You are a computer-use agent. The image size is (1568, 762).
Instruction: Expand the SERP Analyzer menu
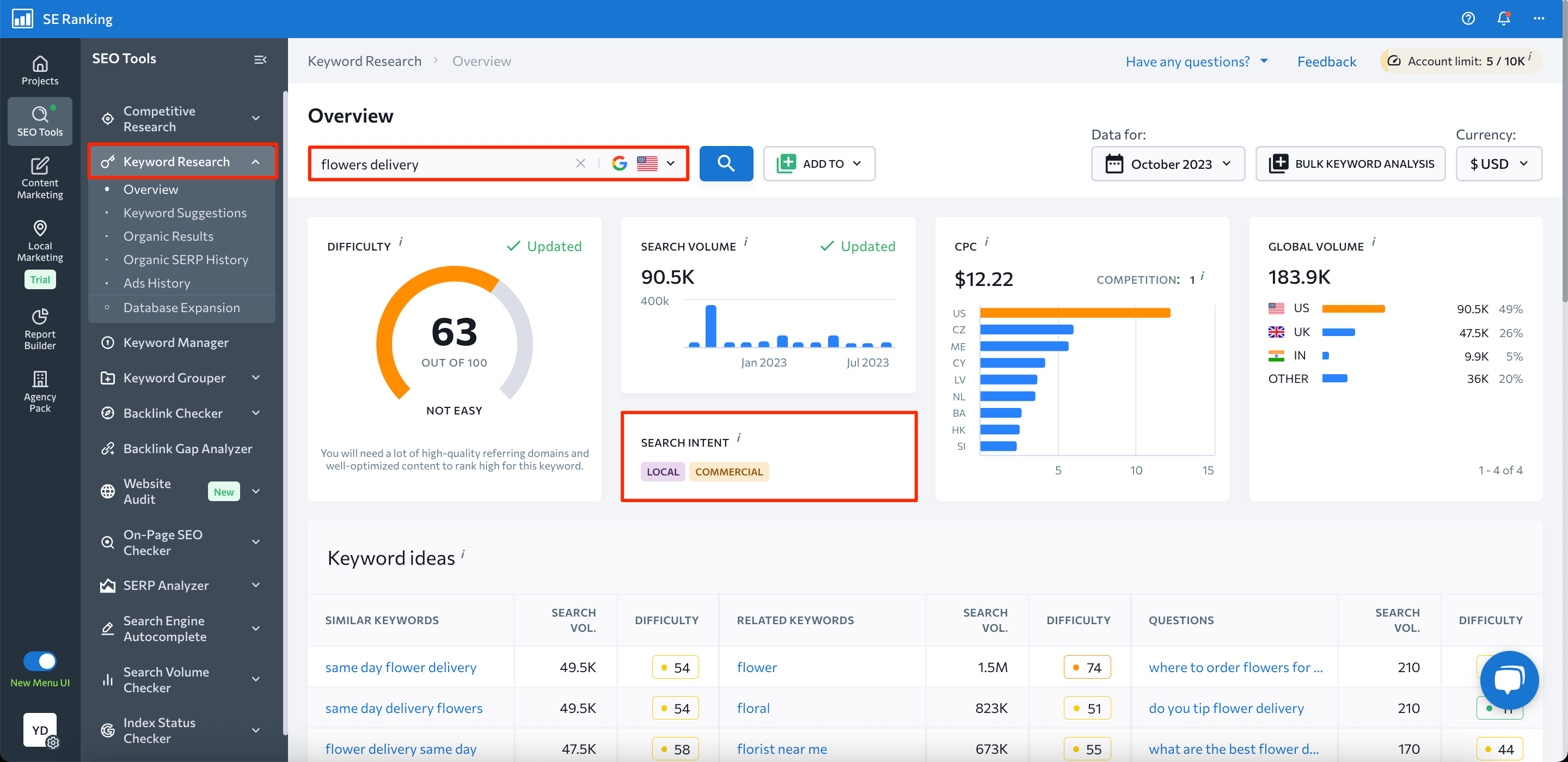click(256, 585)
